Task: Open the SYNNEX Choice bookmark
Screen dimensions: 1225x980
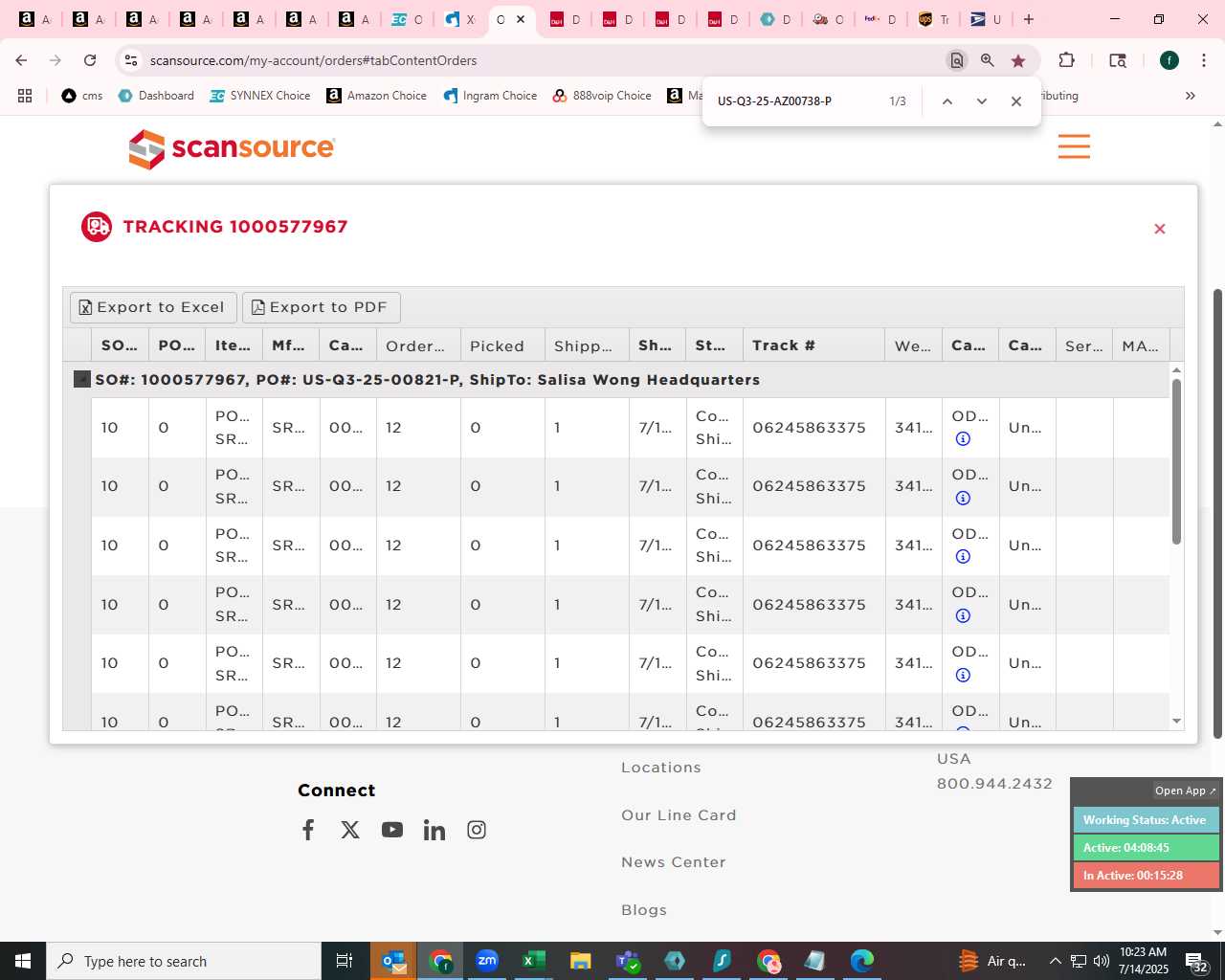Action: (x=260, y=96)
